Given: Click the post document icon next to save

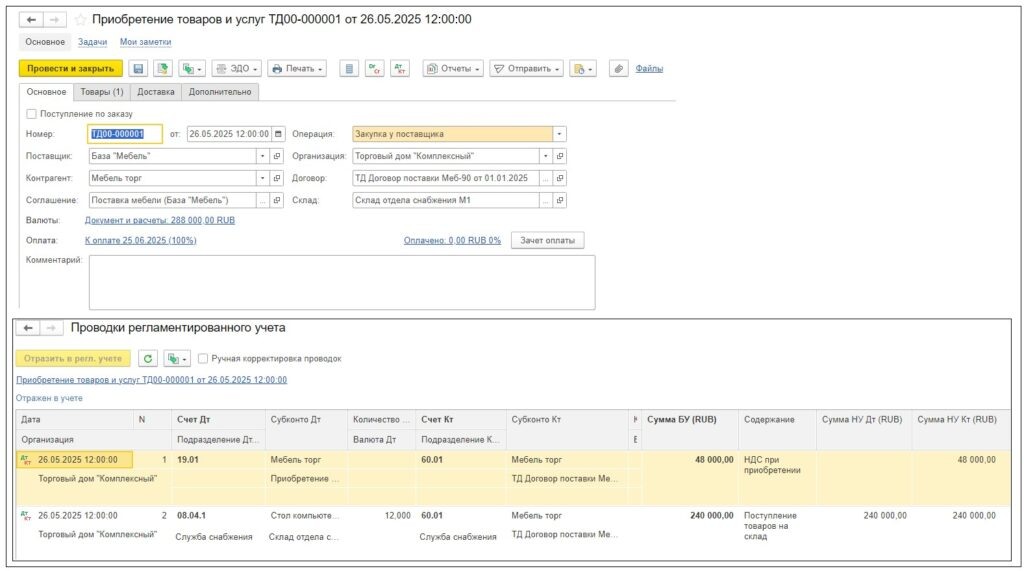Looking at the screenshot, I should [x=162, y=69].
